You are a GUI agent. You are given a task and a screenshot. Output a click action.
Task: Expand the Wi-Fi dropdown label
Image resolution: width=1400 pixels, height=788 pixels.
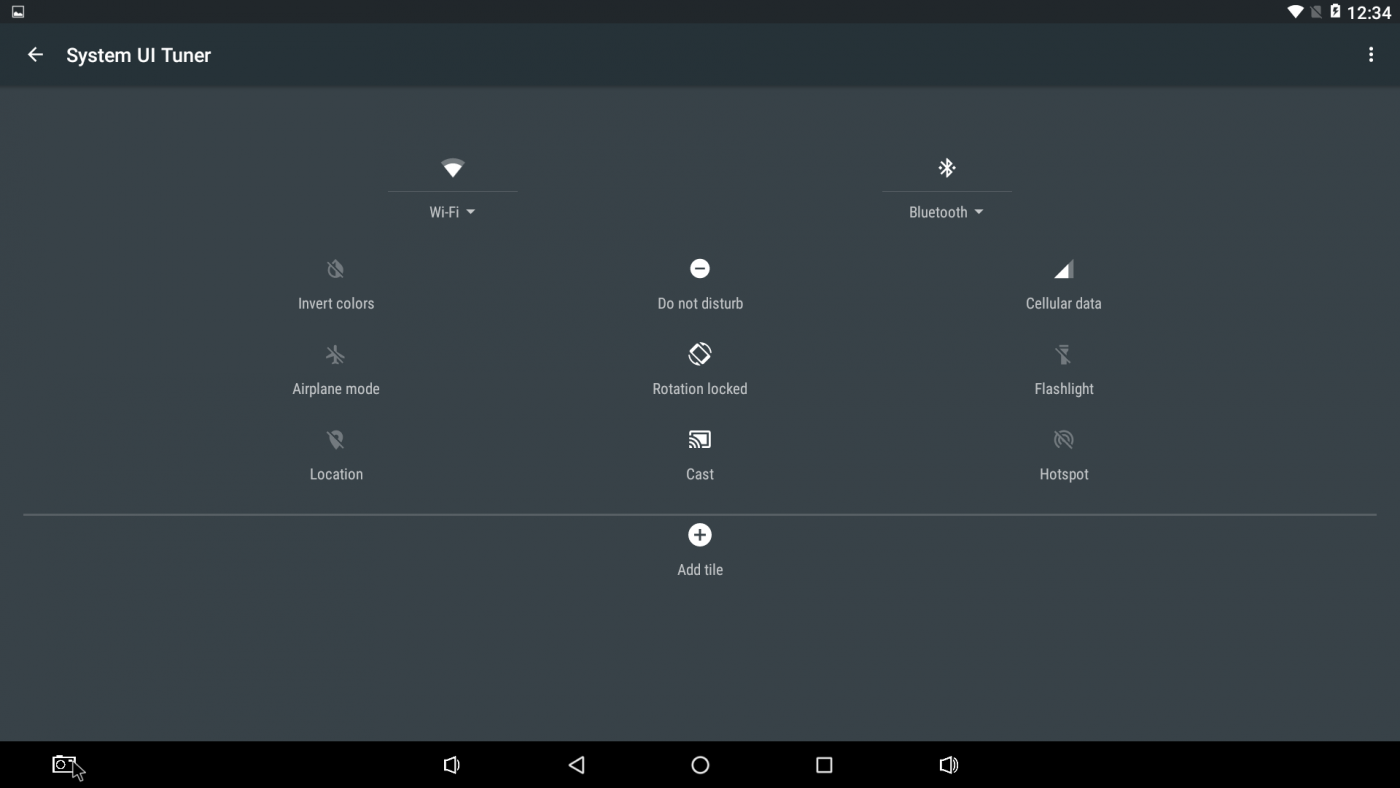click(452, 212)
